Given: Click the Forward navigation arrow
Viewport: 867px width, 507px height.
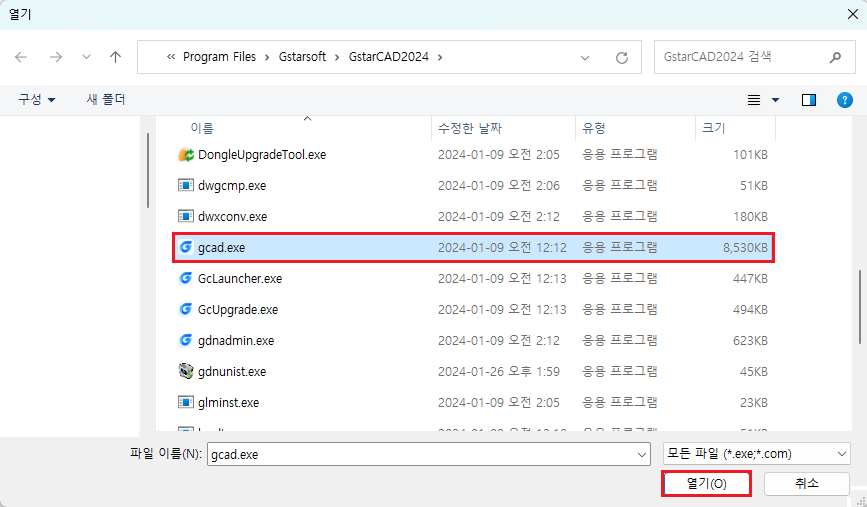Looking at the screenshot, I should pyautogui.click(x=56, y=57).
